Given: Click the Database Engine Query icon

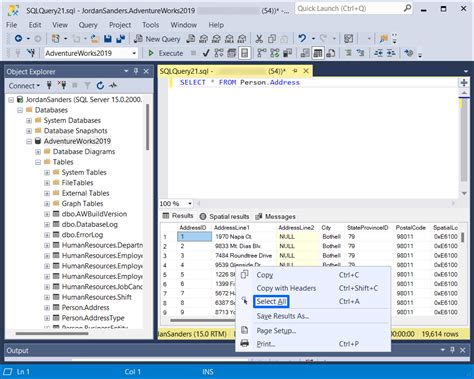Looking at the screenshot, I should [191, 39].
